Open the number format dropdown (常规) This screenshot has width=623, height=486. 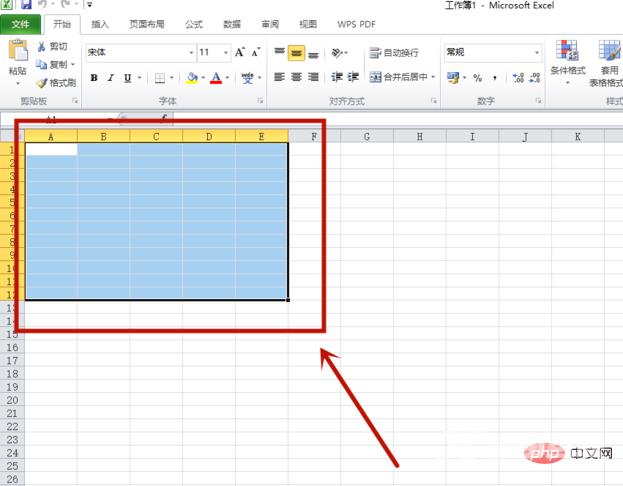click(x=537, y=52)
